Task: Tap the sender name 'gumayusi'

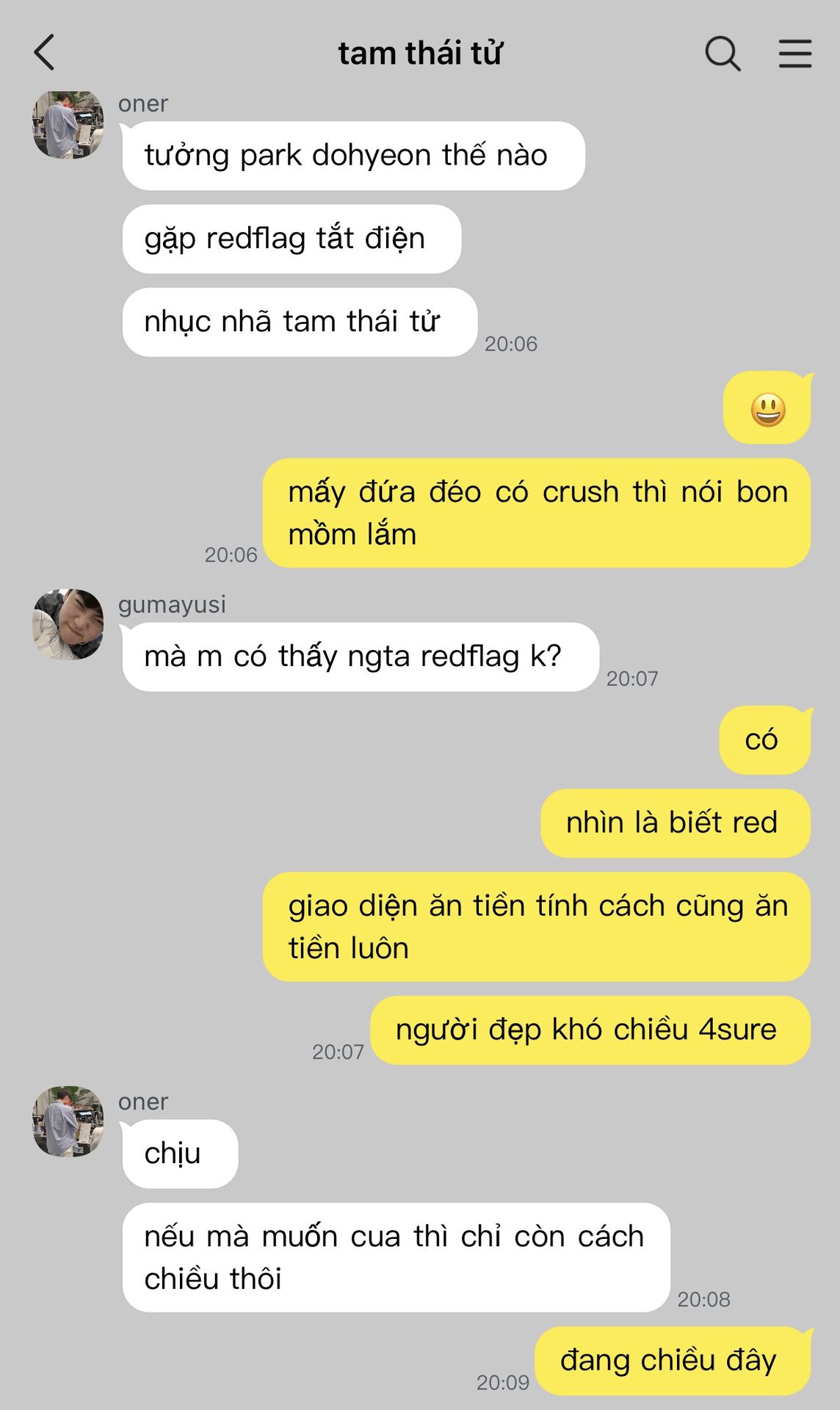Action: [x=172, y=604]
